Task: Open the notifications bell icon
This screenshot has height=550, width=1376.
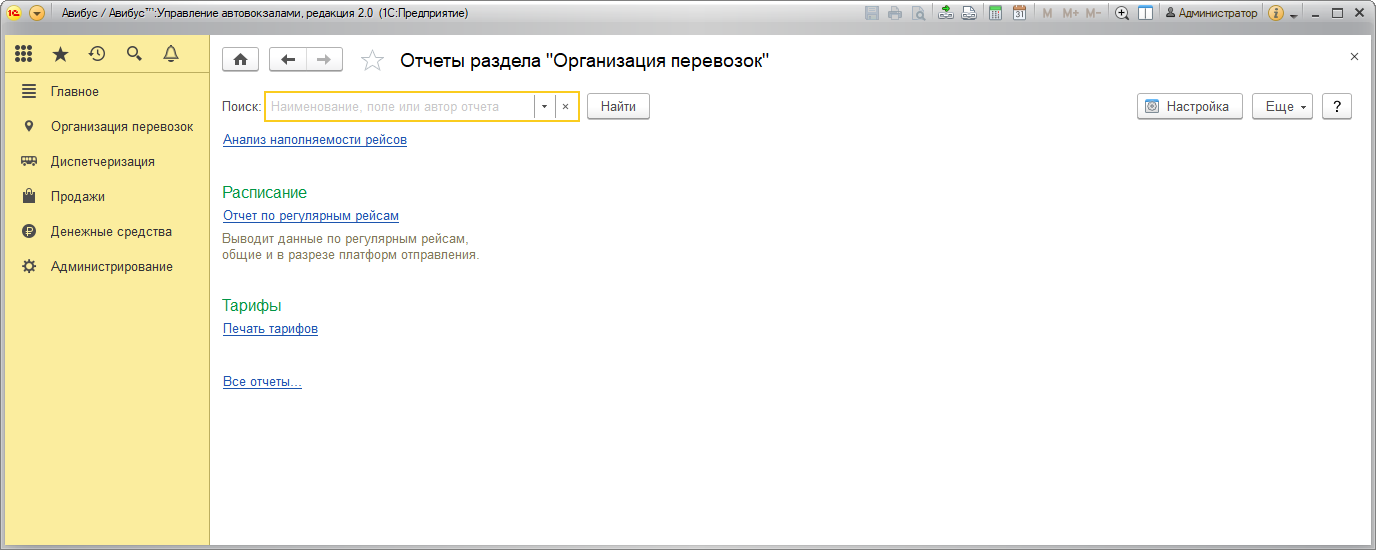Action: tap(171, 54)
